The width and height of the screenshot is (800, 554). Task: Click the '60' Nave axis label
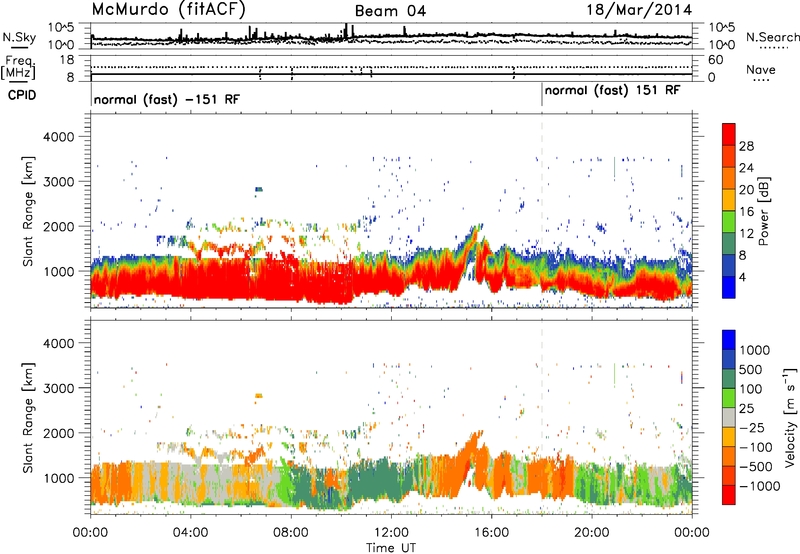715,60
